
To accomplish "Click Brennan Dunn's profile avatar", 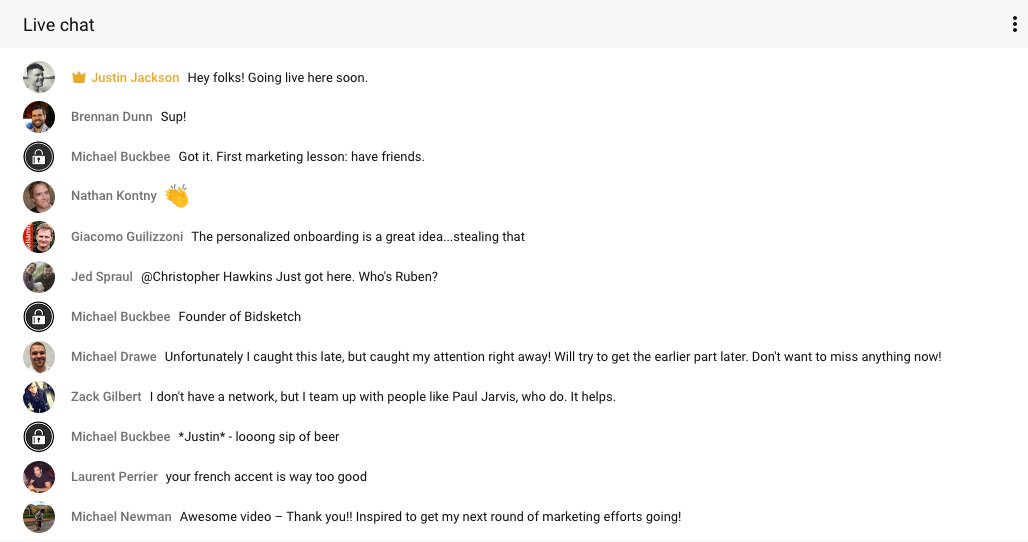I will click(39, 117).
